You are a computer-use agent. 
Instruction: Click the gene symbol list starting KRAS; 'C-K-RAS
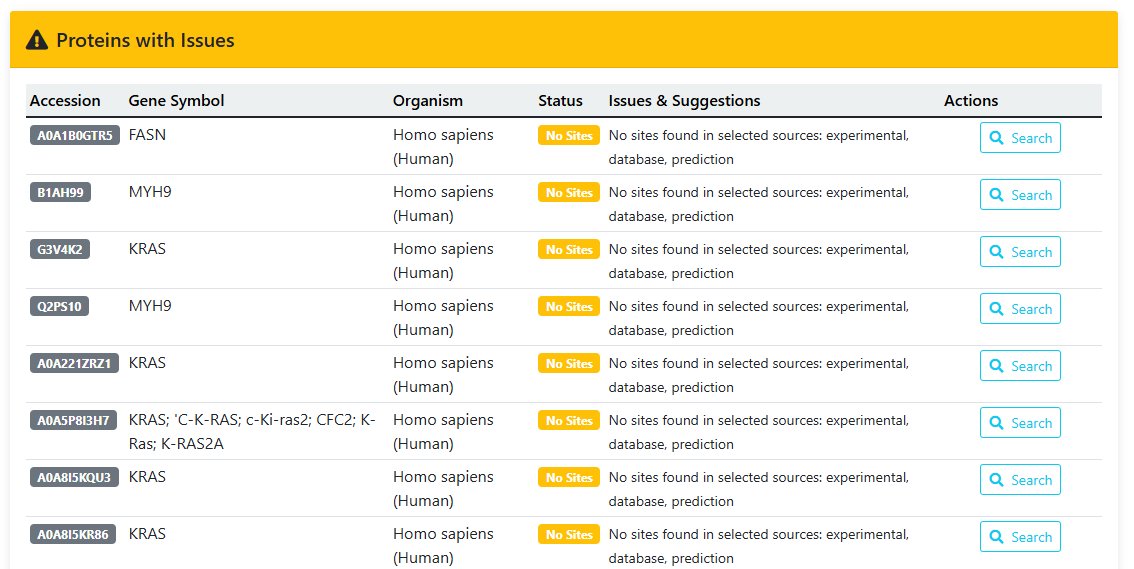click(x=252, y=432)
